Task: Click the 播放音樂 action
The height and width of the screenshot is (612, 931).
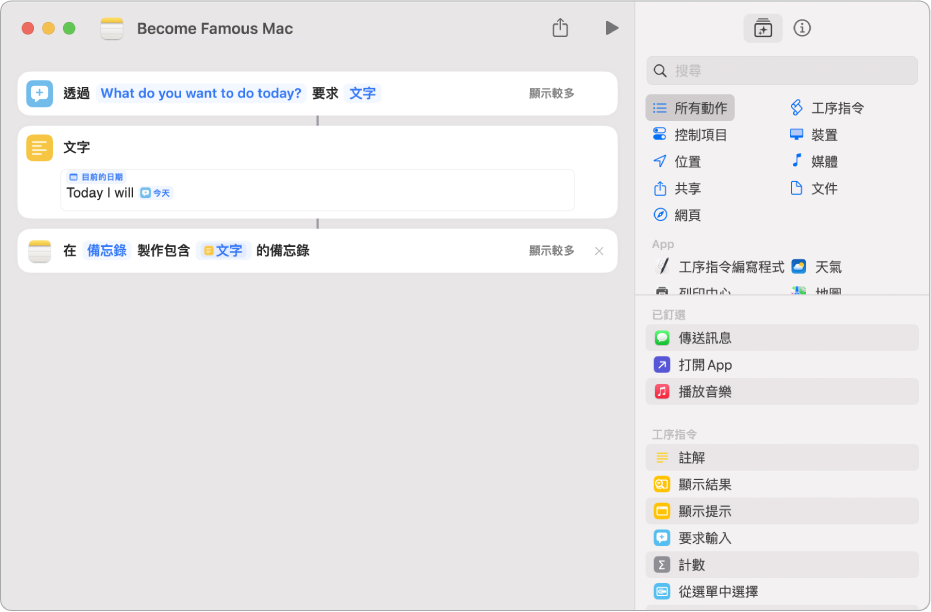Action: (x=782, y=391)
